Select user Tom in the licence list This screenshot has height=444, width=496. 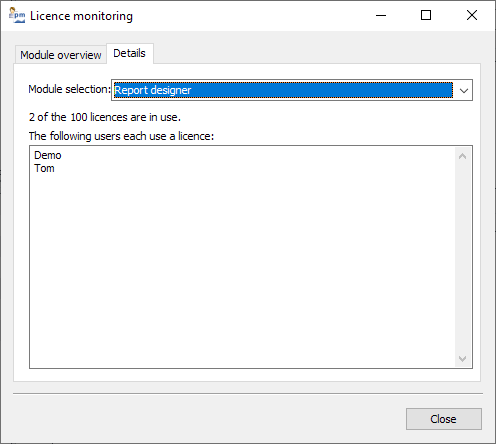click(44, 168)
